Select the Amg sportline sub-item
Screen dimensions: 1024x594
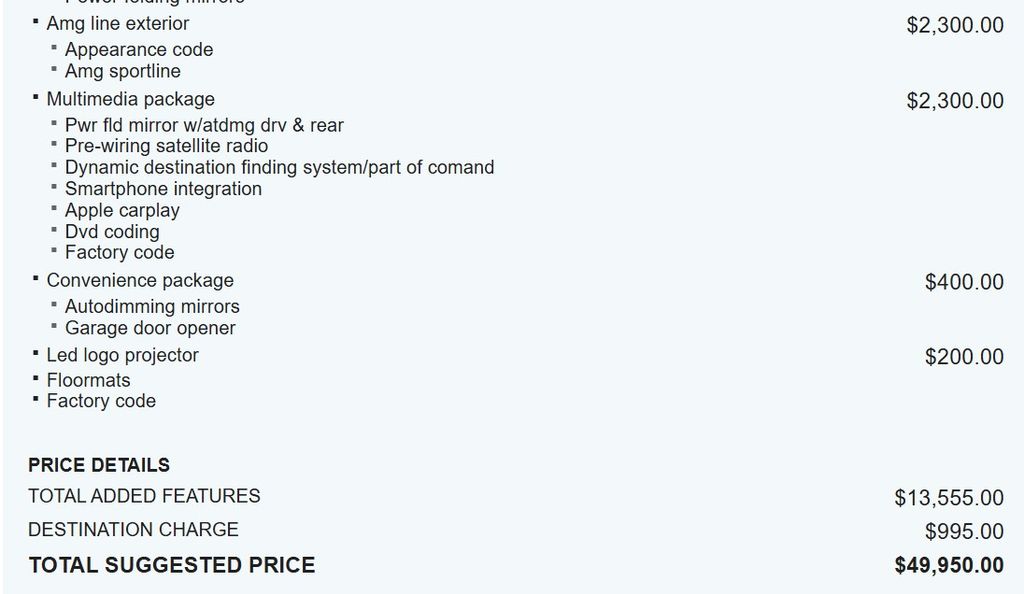tap(122, 71)
